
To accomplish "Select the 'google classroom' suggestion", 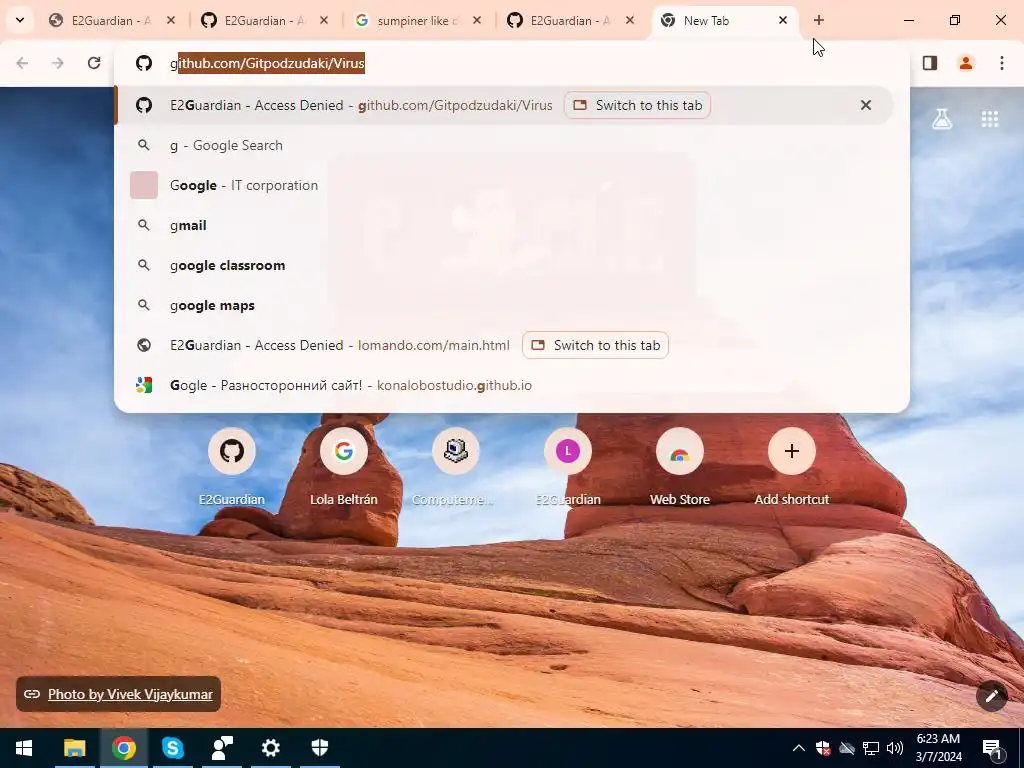I will point(512,265).
